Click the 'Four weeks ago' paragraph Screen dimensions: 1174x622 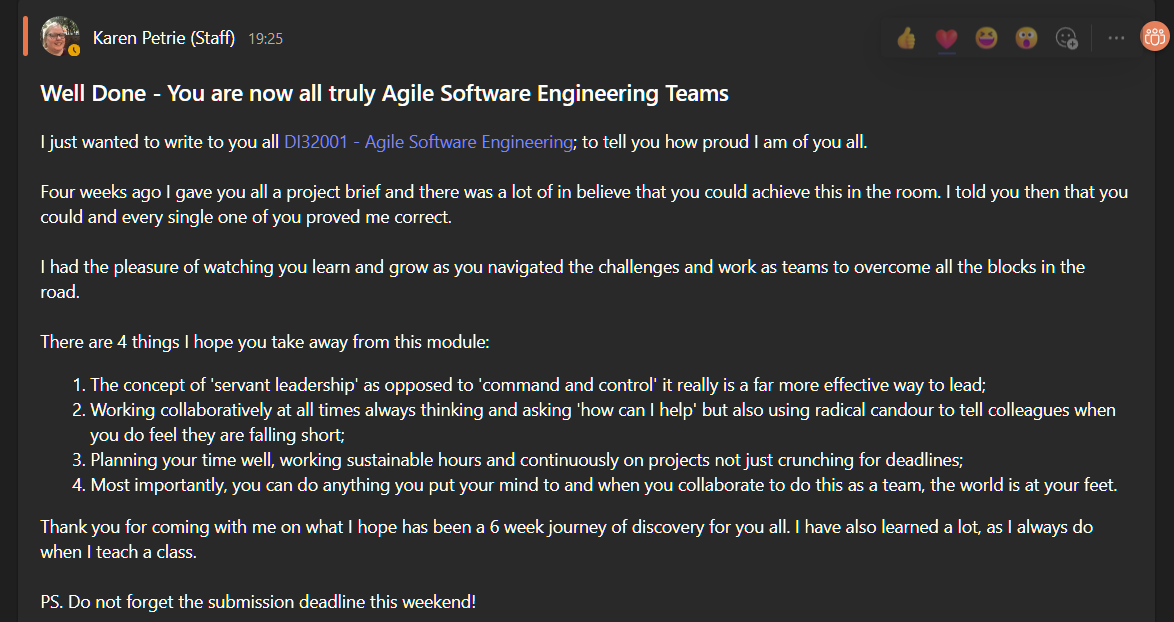click(584, 204)
